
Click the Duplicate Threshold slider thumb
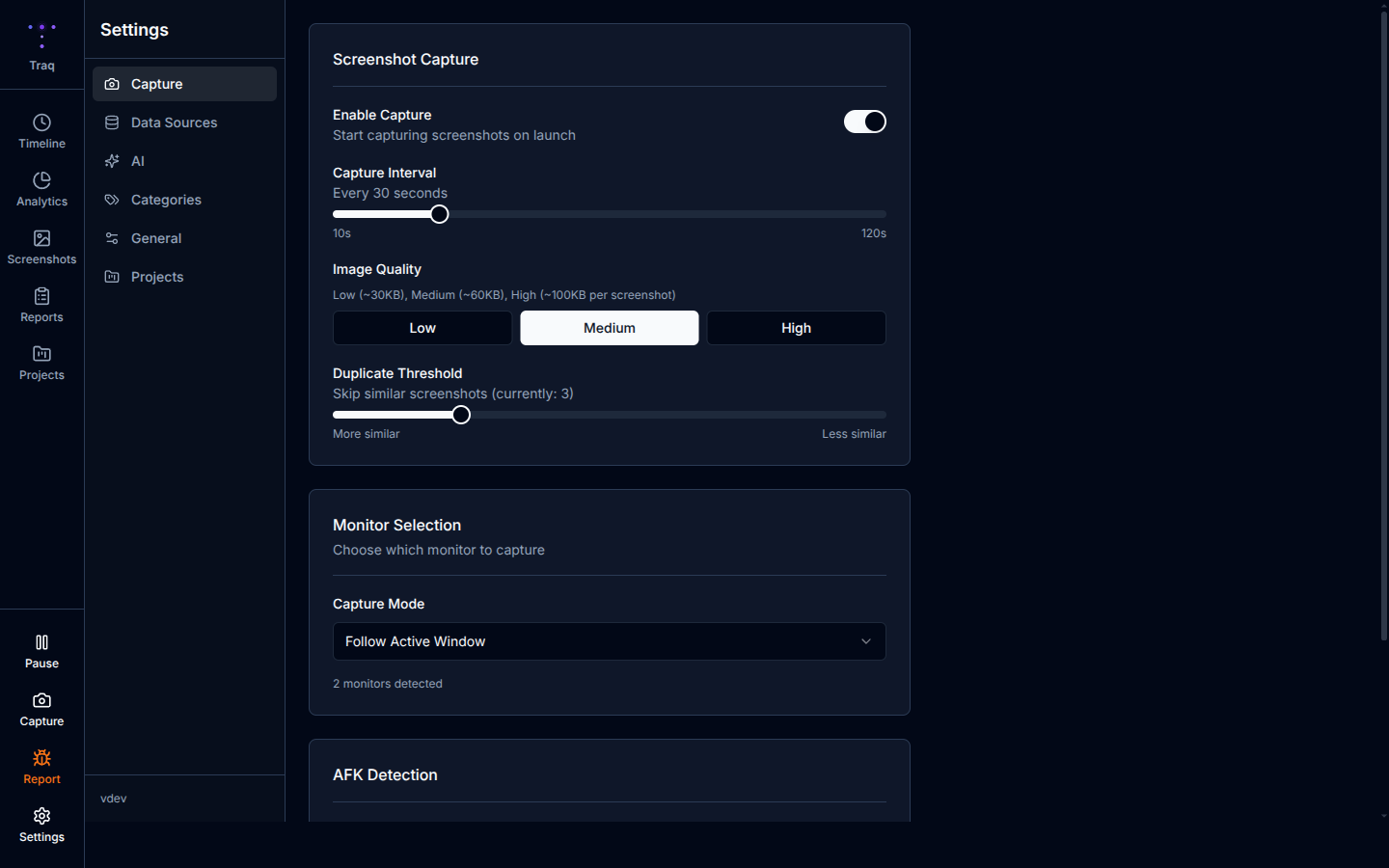[461, 415]
